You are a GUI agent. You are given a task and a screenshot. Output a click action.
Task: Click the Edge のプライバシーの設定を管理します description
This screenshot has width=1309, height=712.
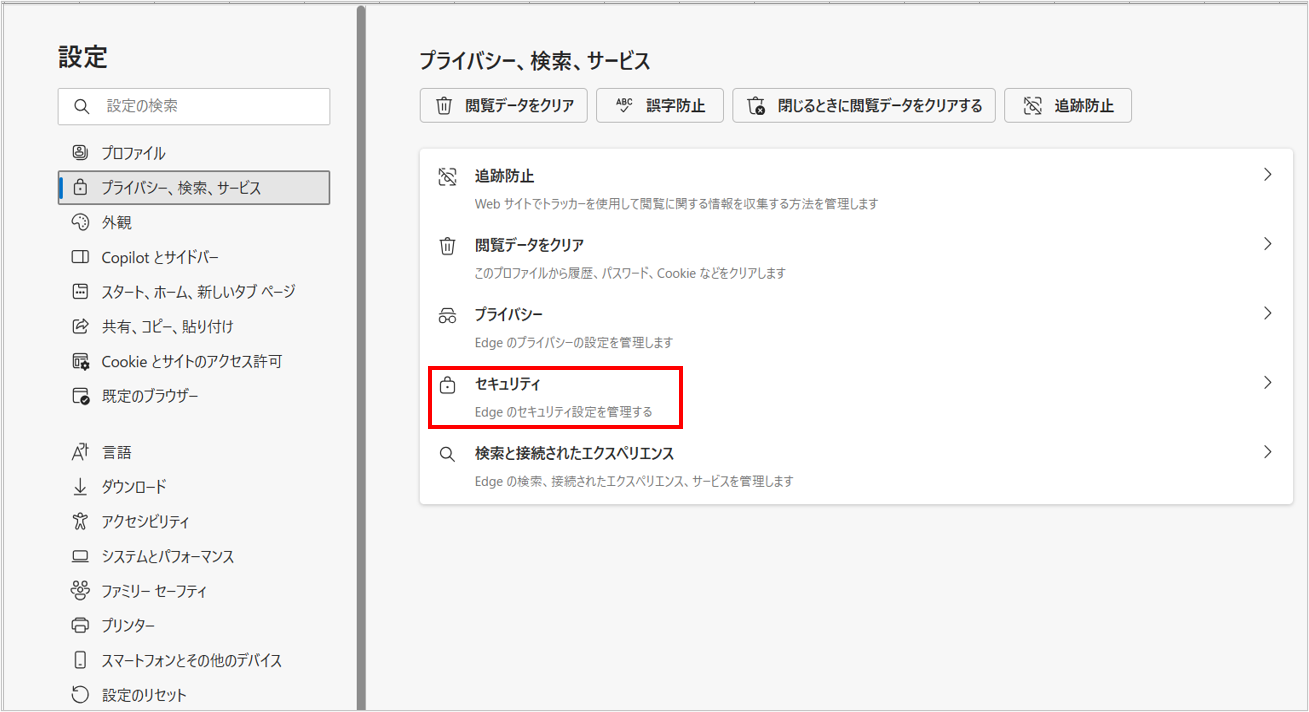574,342
